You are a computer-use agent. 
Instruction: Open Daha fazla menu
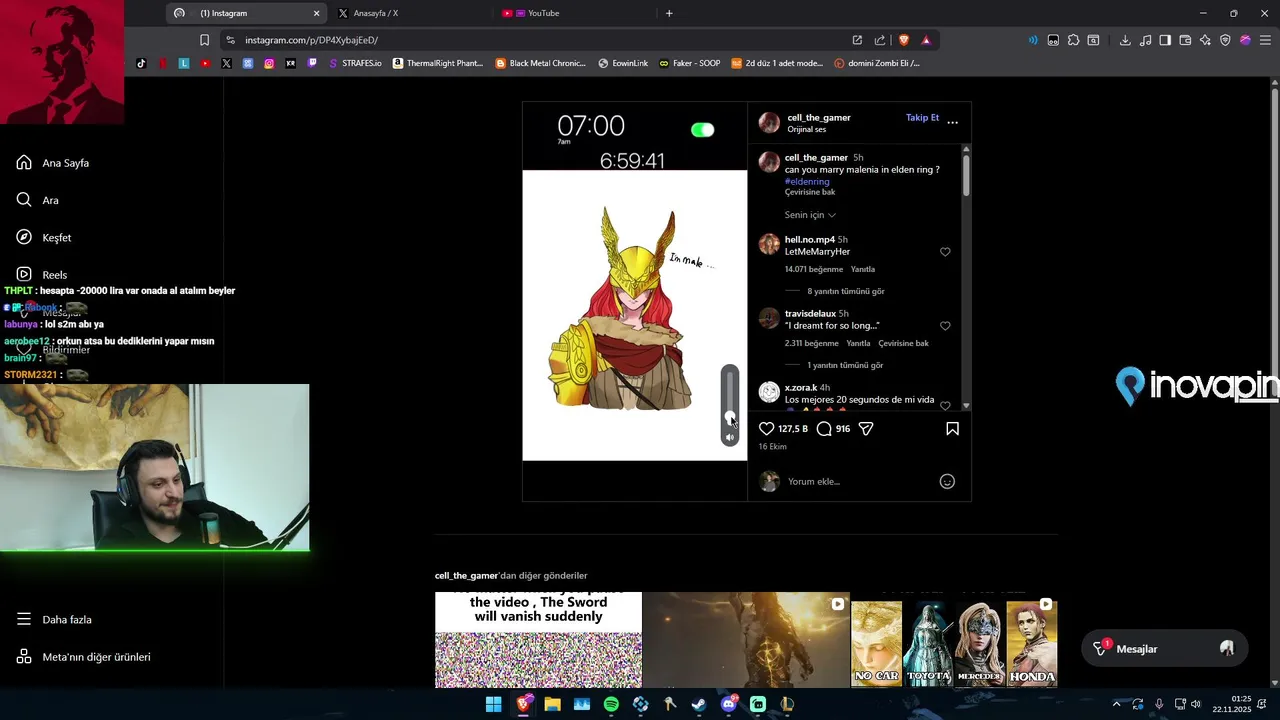(53, 619)
